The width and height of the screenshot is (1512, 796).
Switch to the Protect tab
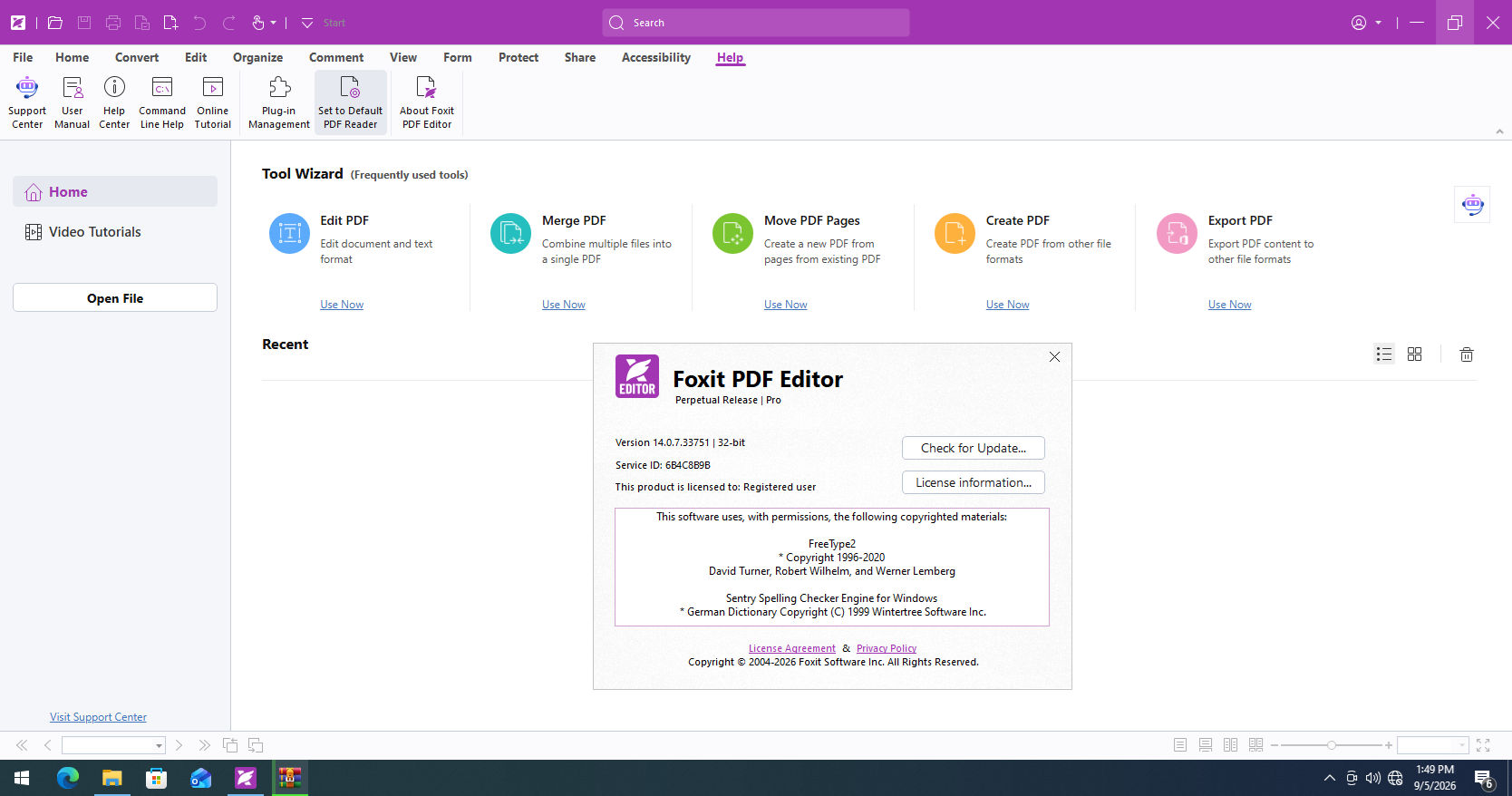(x=519, y=57)
